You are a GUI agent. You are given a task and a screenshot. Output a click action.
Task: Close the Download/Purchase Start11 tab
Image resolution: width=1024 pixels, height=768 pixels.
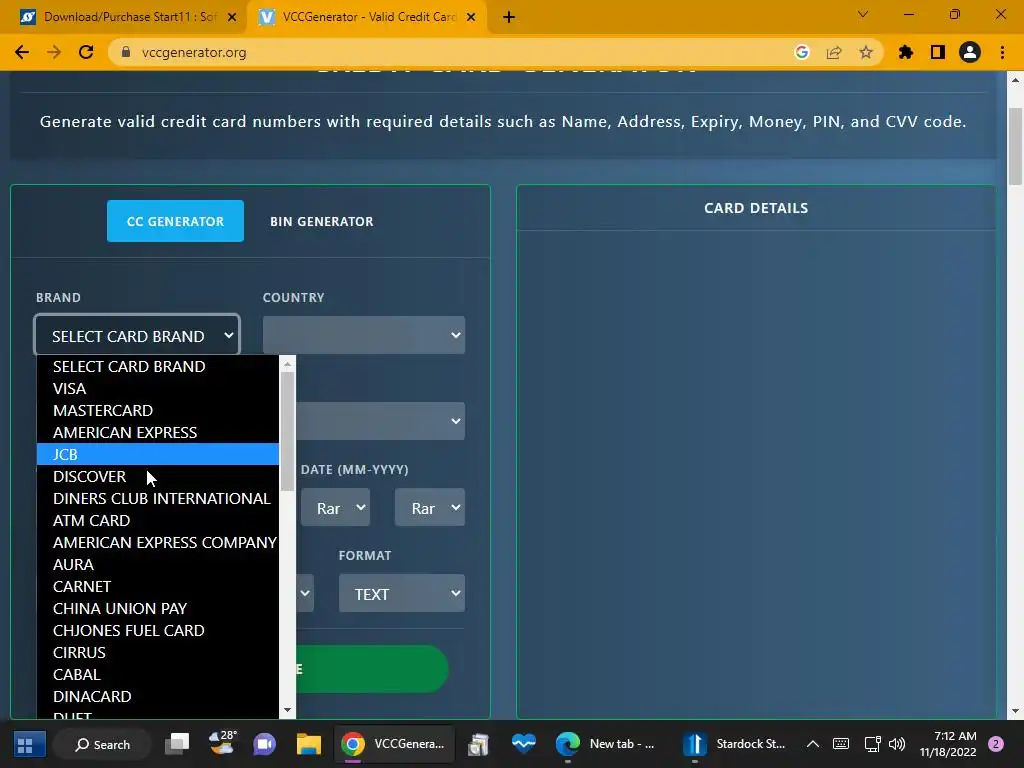click(x=231, y=17)
